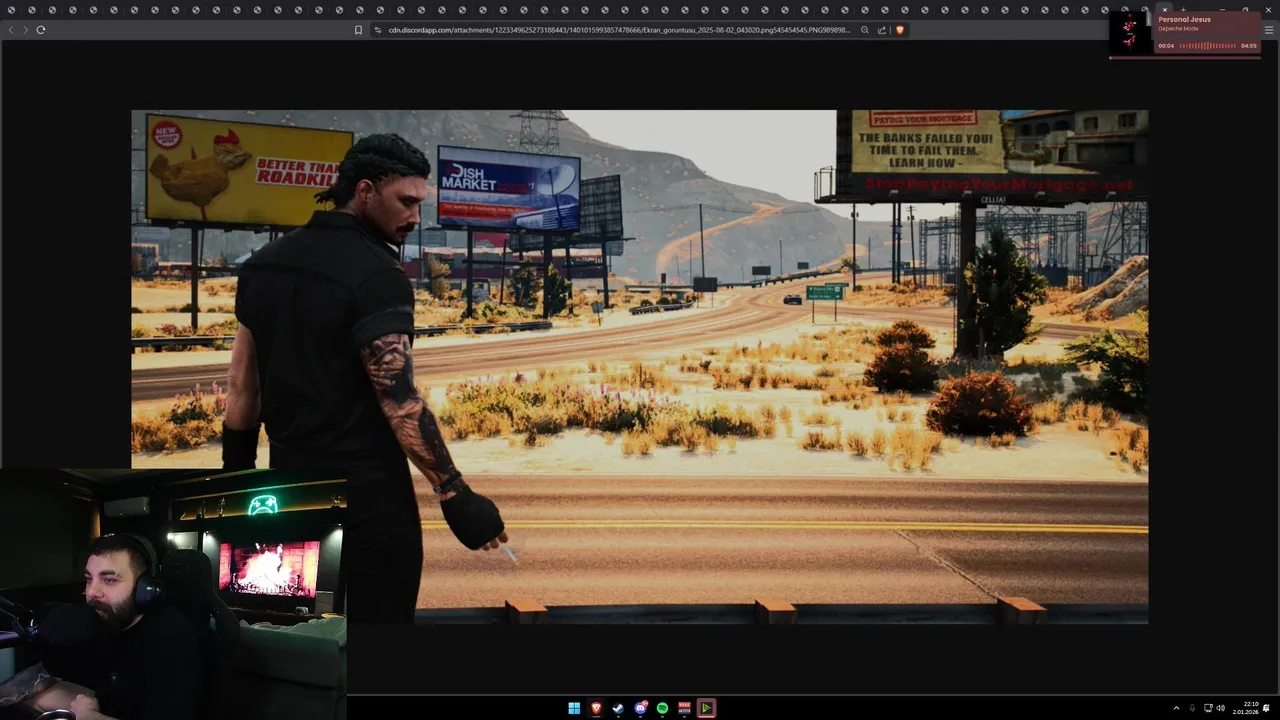
Task: Click the GTA screenshot image
Action: click(x=640, y=367)
